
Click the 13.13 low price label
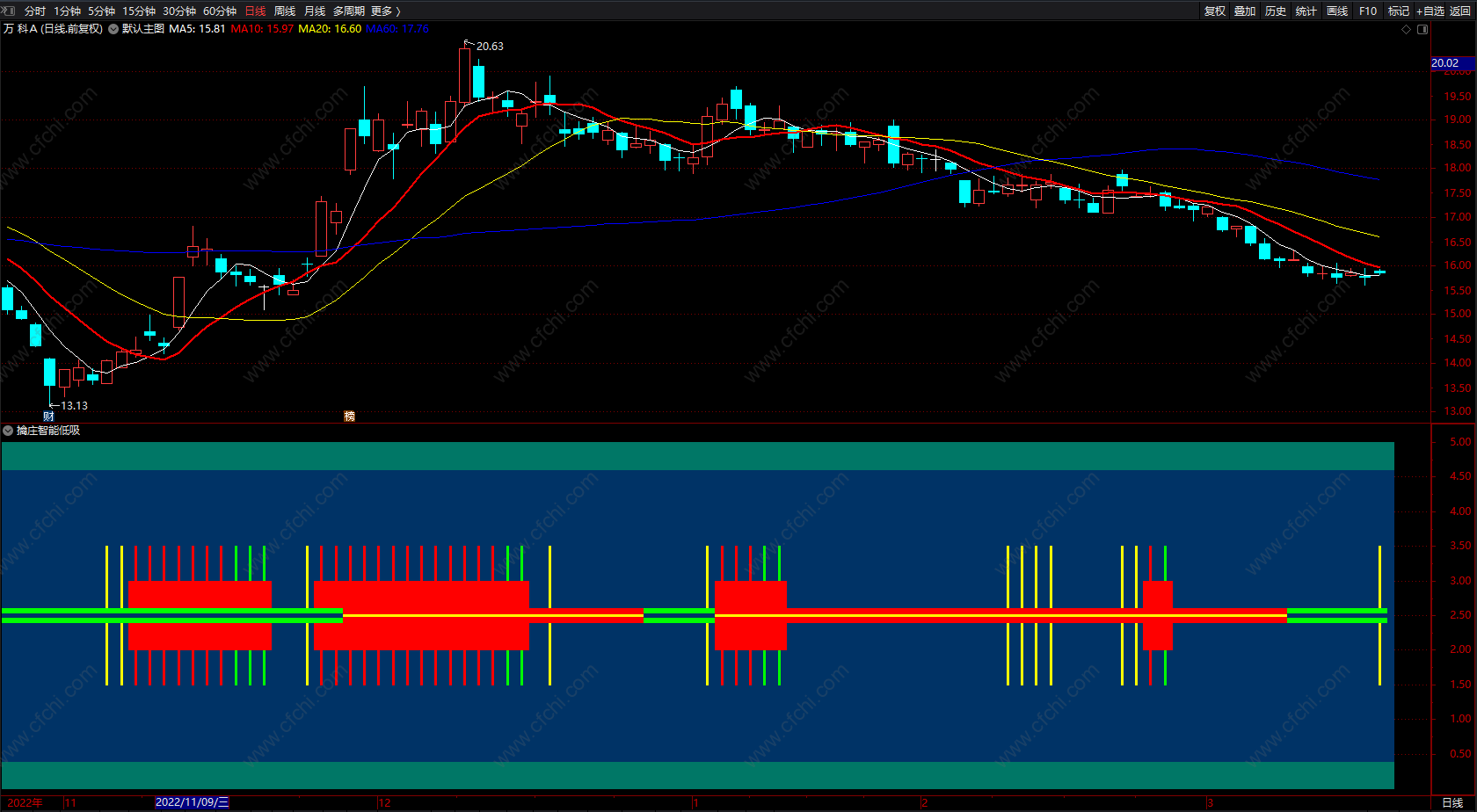point(74,405)
